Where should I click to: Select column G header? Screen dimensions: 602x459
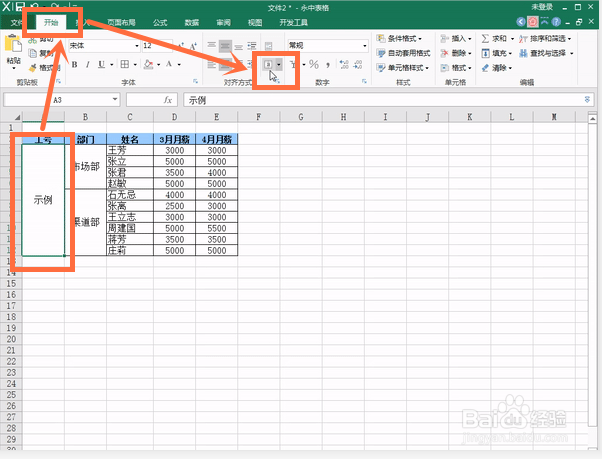click(301, 117)
